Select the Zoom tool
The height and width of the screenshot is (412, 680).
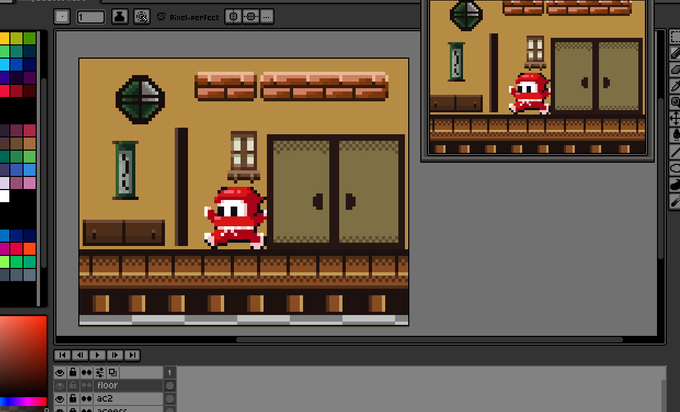coord(676,102)
